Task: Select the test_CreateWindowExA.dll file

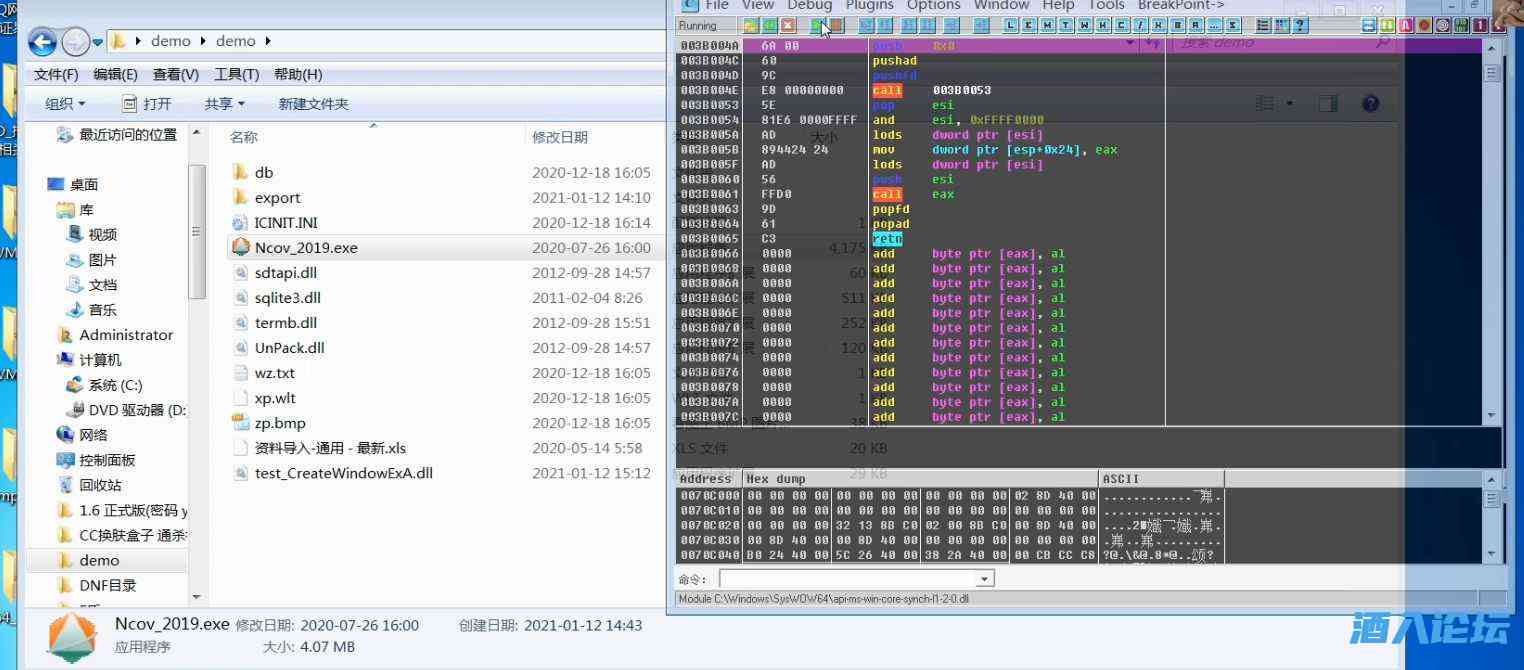Action: pos(343,473)
